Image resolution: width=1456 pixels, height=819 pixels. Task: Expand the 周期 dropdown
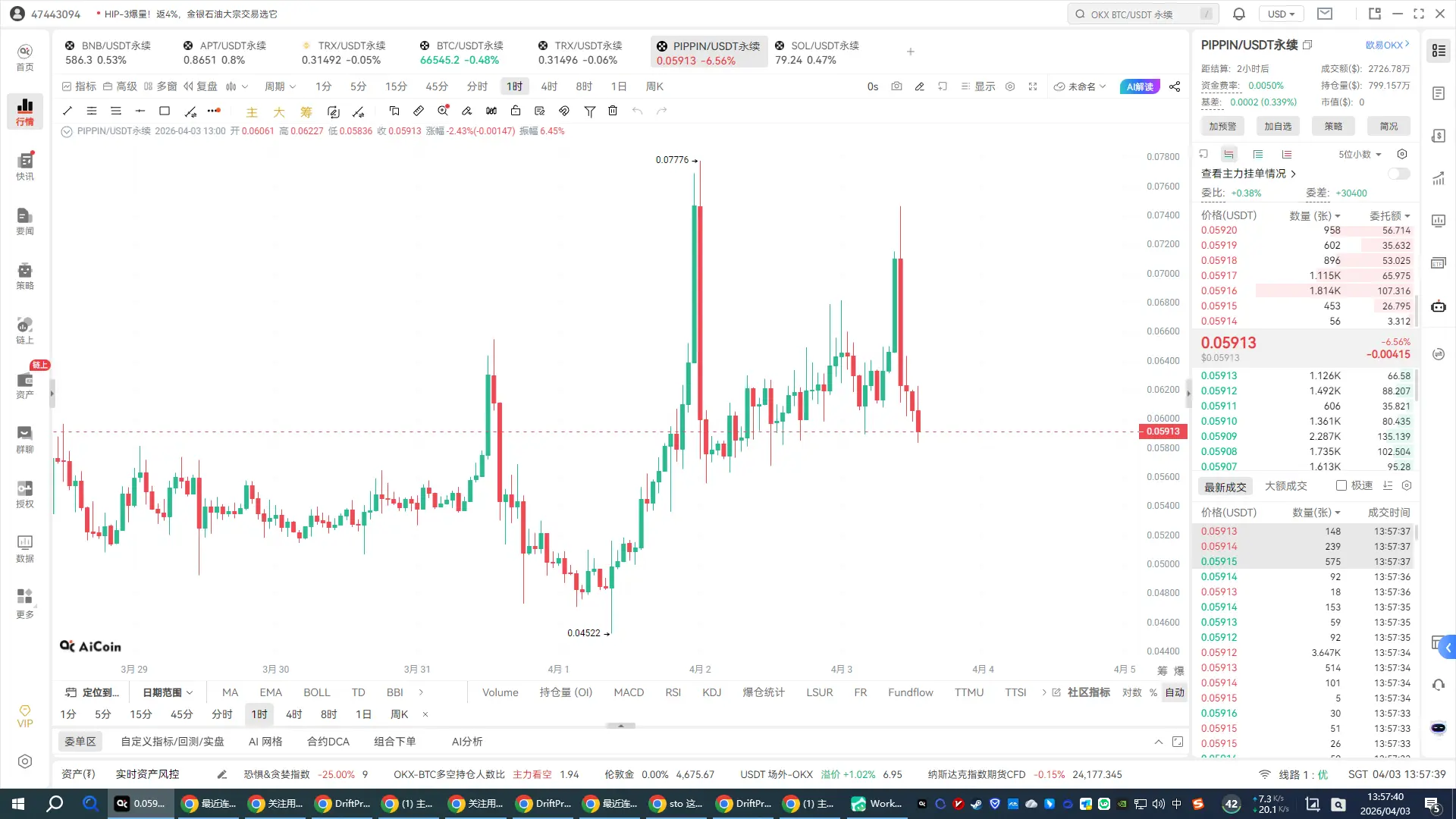click(280, 86)
